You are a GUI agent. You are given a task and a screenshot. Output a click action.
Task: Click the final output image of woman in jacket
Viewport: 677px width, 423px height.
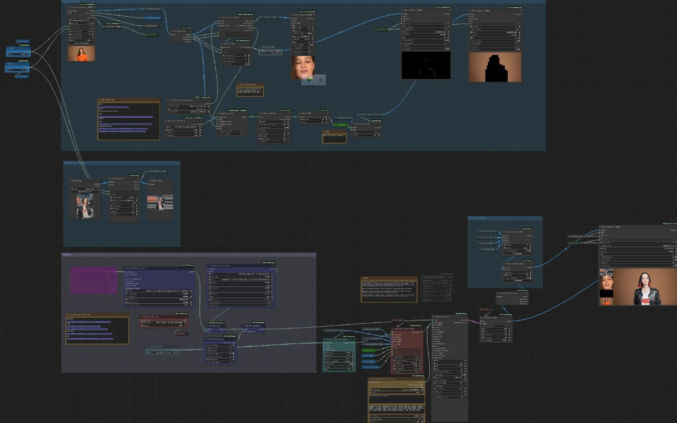point(646,288)
